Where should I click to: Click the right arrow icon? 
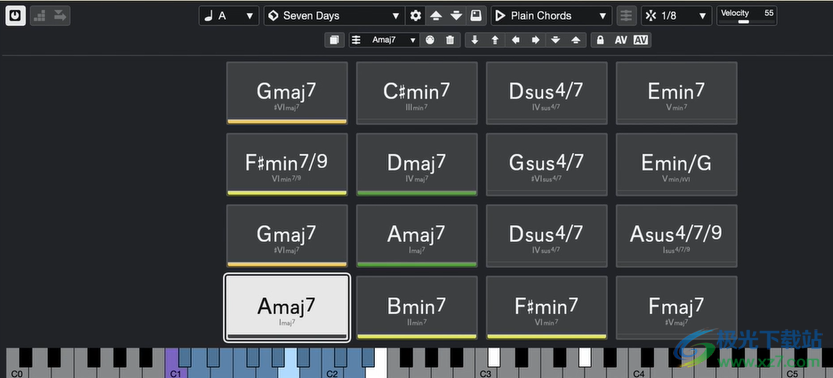coord(536,40)
